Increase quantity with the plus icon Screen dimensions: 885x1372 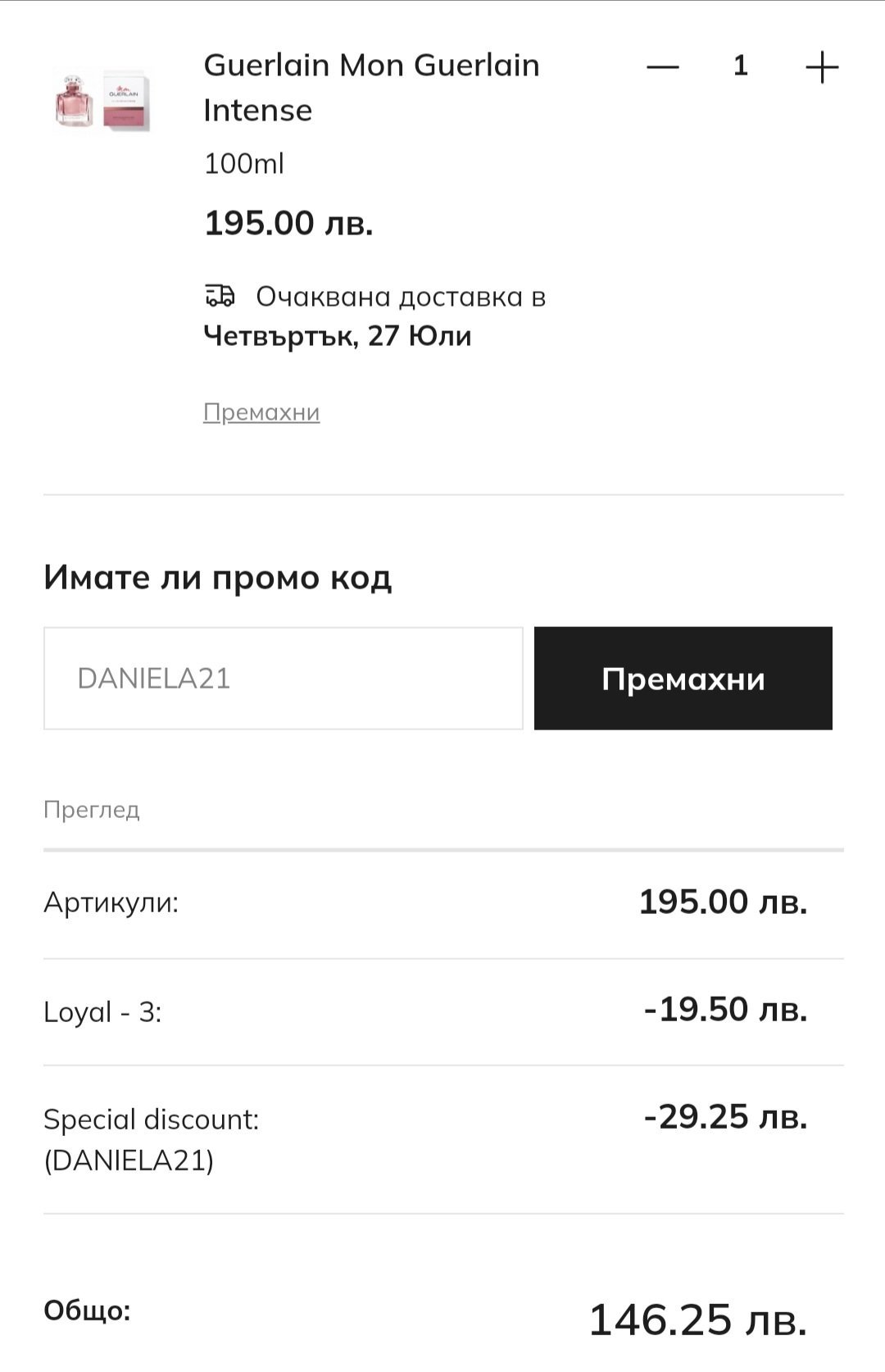(x=821, y=66)
